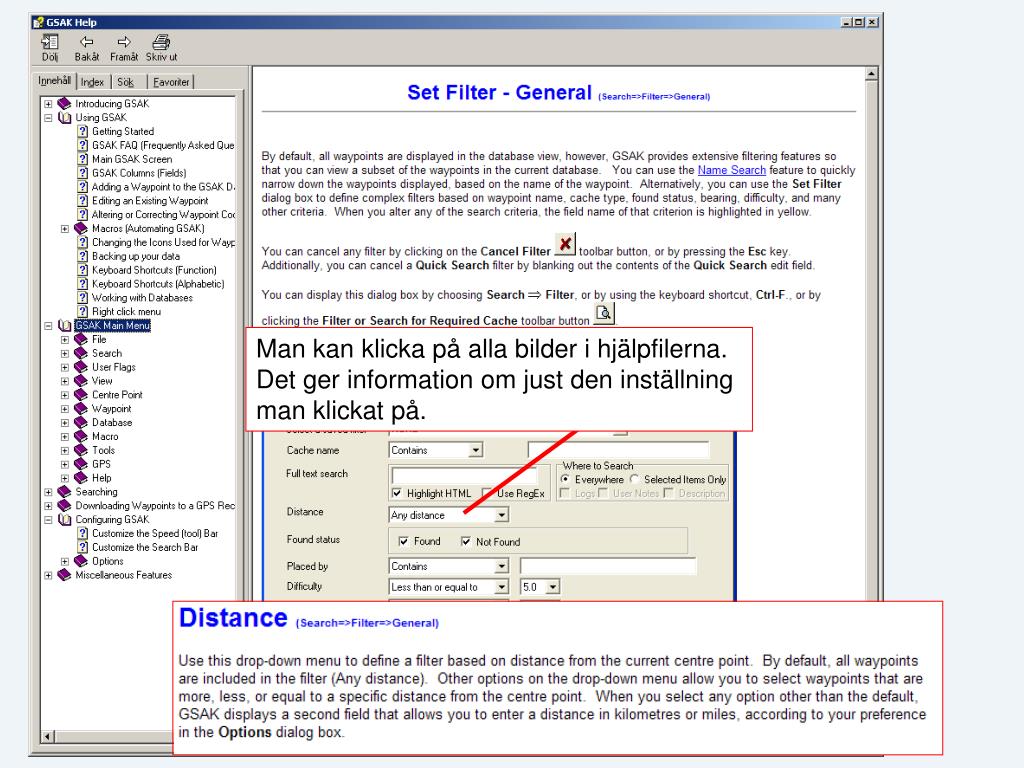Select the Introducing GSAK book
The image size is (1024, 768).
112,104
